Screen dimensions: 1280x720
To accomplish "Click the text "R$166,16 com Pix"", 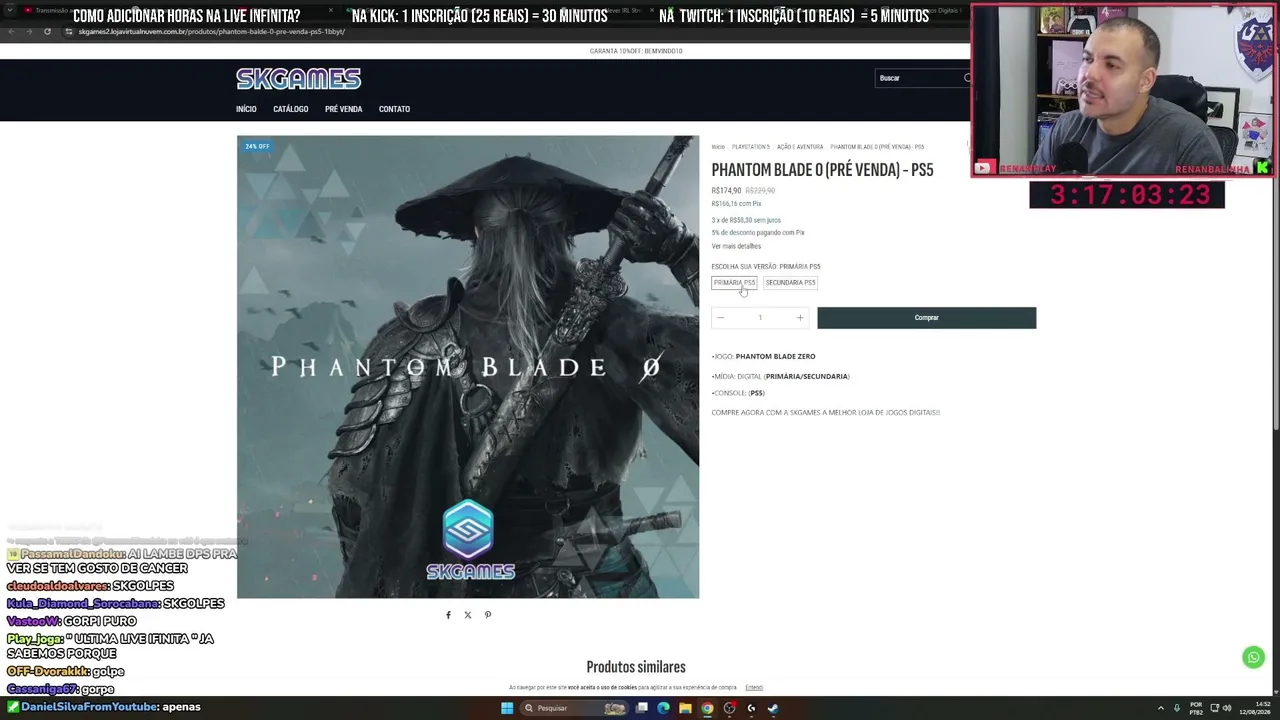I will pyautogui.click(x=736, y=204).
